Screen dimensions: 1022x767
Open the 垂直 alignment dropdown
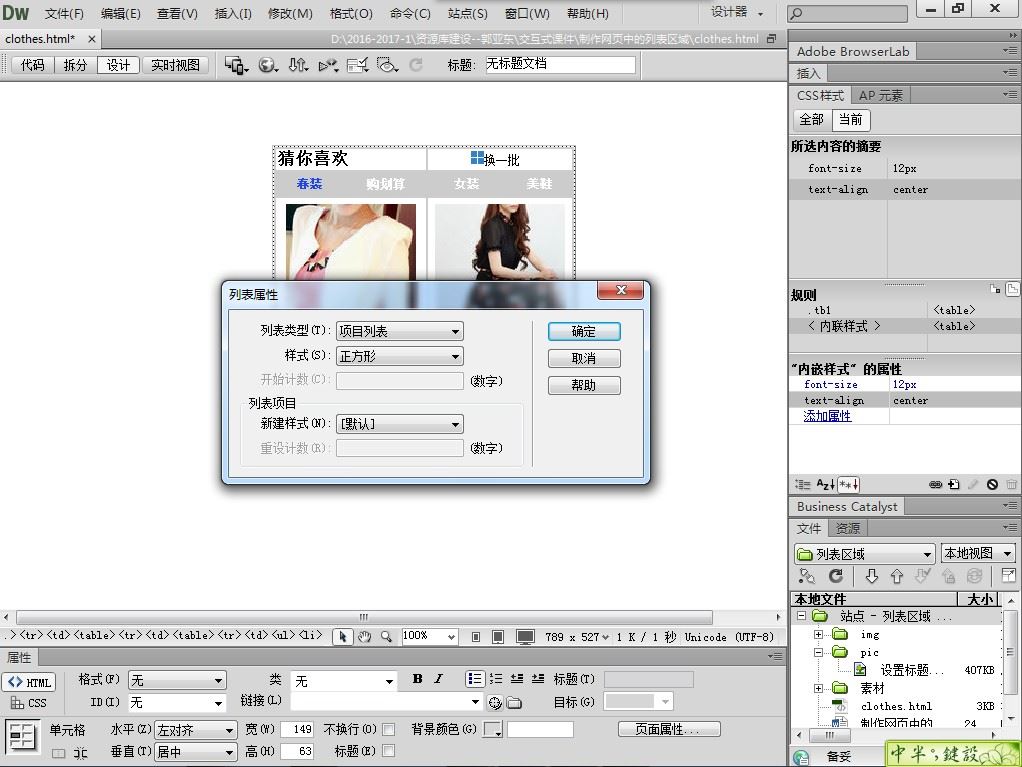[196, 751]
